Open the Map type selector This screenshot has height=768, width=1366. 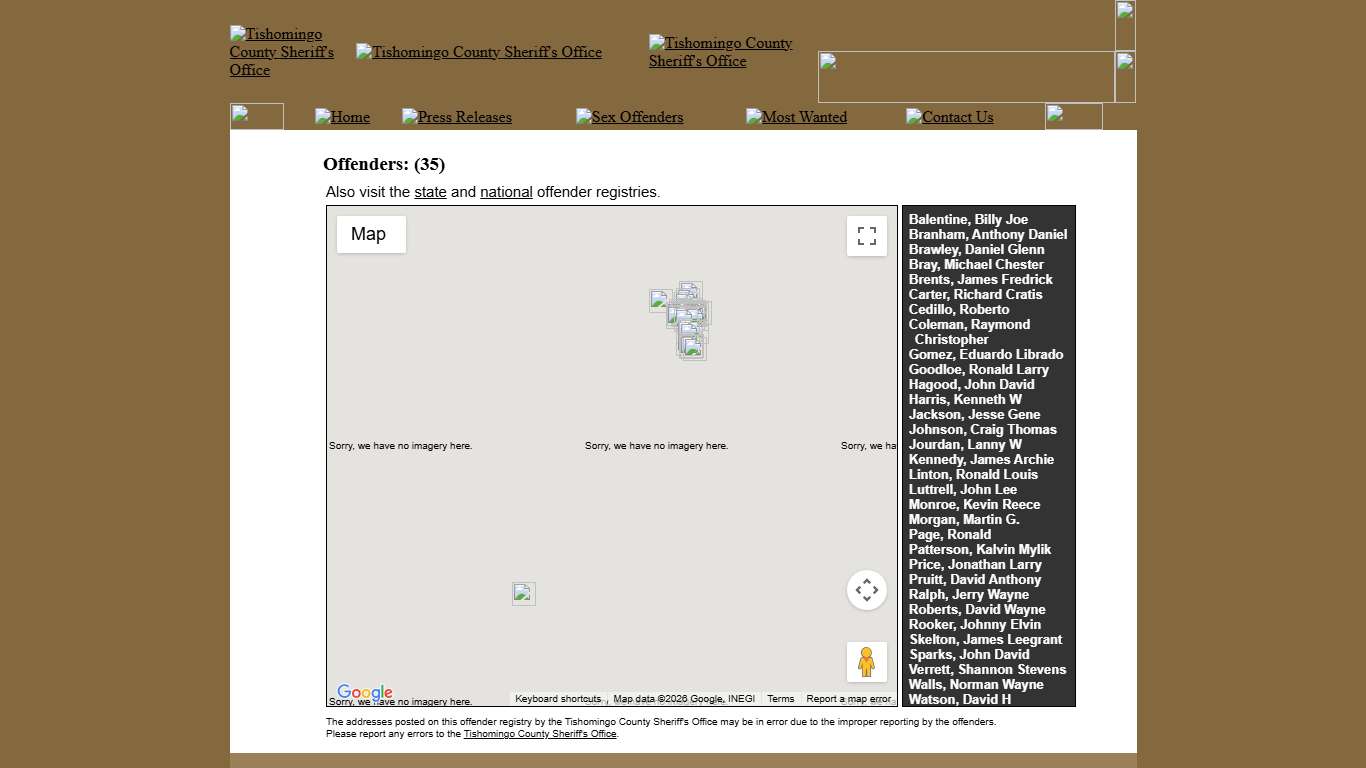pos(369,234)
